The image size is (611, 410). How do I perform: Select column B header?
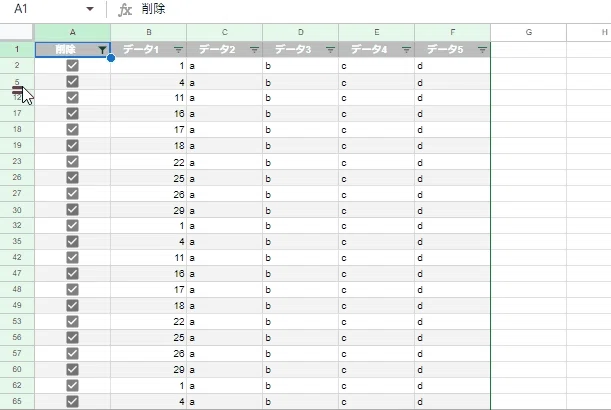[x=148, y=32]
